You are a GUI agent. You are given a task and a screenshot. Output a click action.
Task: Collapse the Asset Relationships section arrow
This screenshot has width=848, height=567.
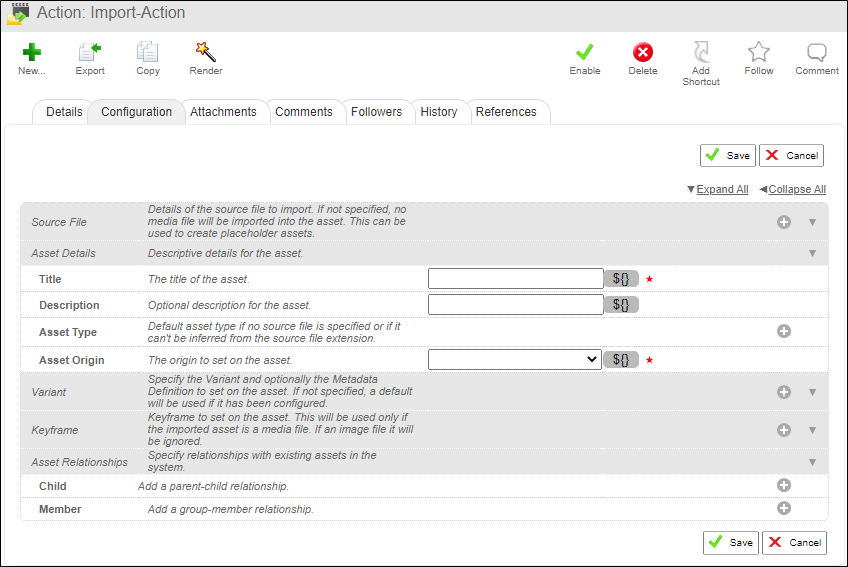812,462
